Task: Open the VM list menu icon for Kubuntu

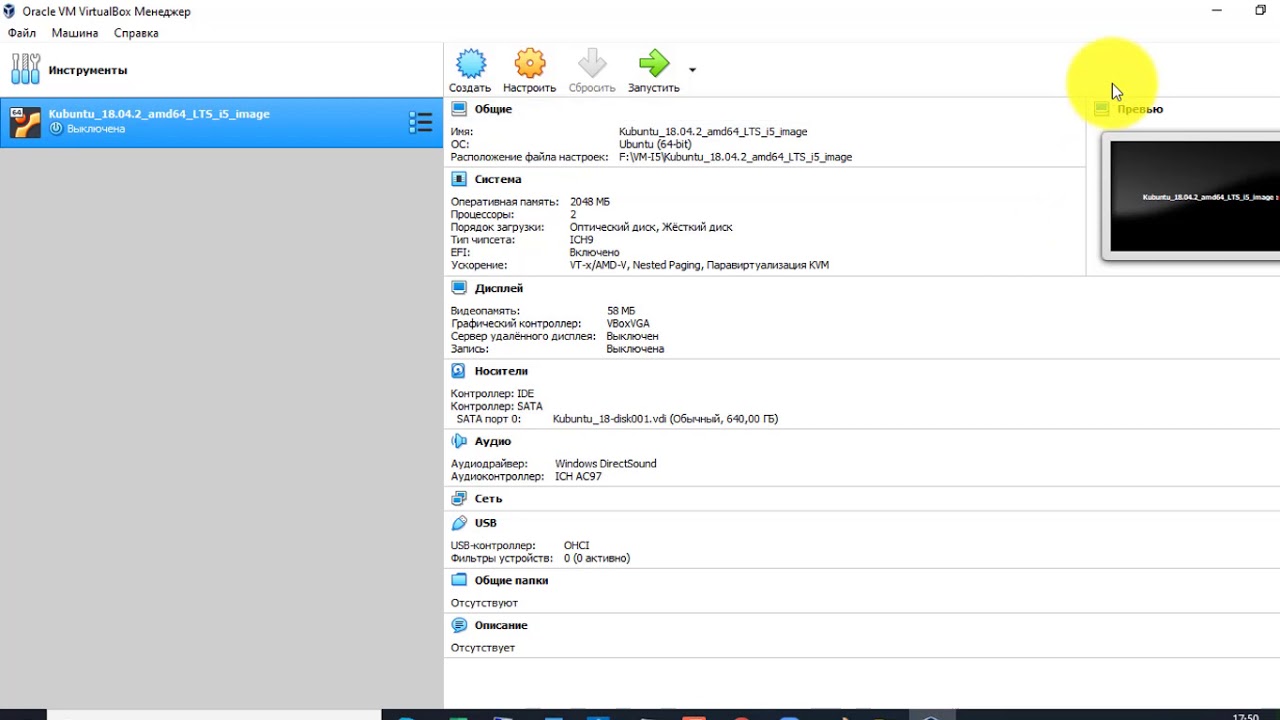Action: pyautogui.click(x=421, y=122)
